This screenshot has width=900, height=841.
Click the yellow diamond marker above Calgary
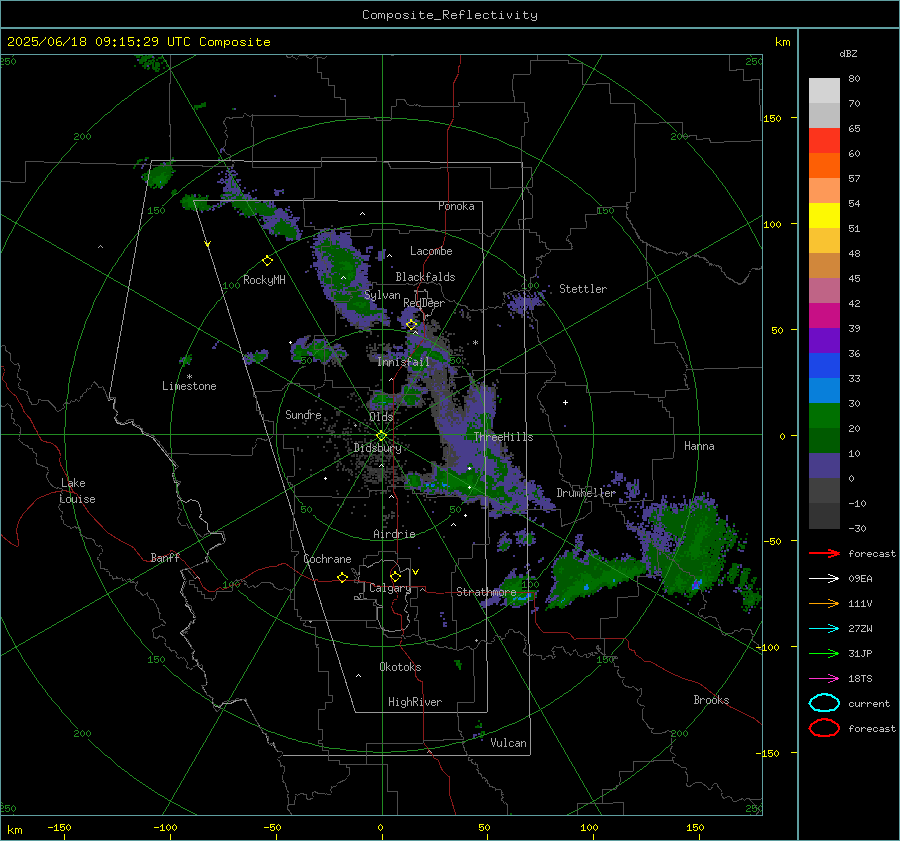point(395,576)
